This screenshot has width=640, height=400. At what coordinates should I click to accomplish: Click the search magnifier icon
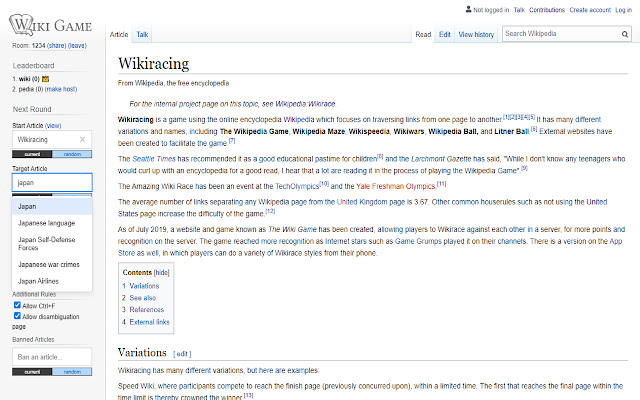click(x=624, y=34)
